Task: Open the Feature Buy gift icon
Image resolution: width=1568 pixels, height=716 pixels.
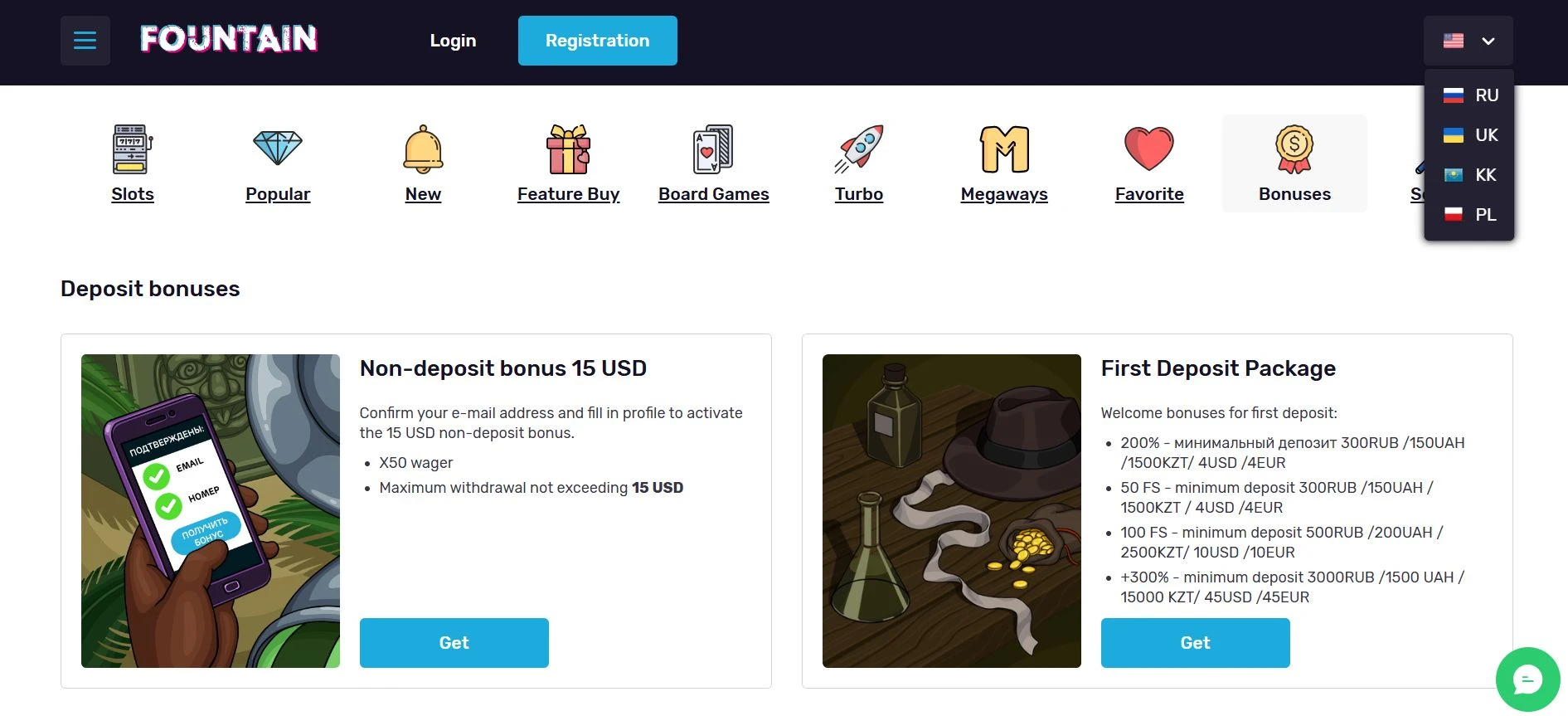Action: click(x=568, y=149)
